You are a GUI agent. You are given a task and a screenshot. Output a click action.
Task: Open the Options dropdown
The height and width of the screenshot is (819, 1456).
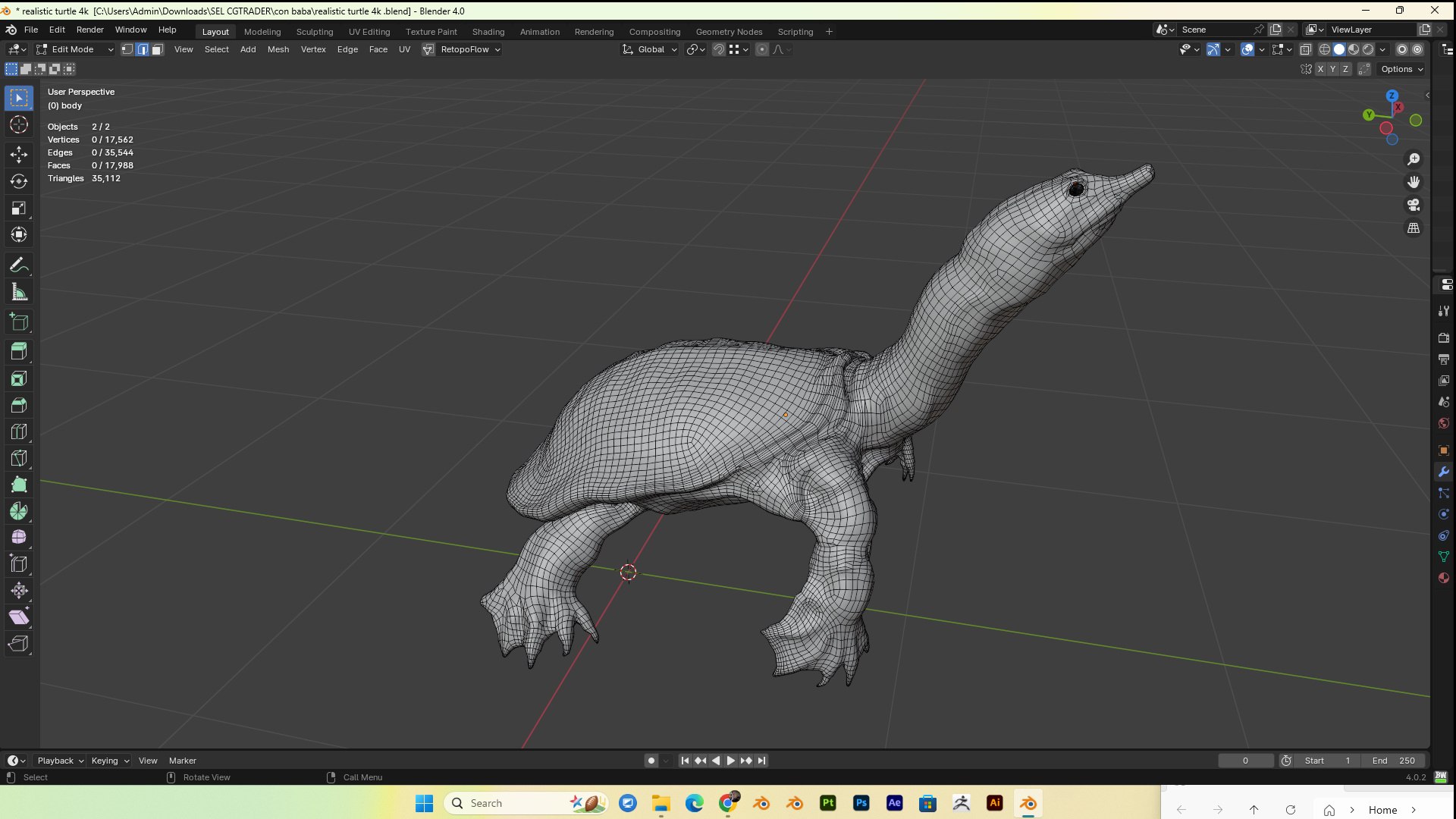point(1401,69)
